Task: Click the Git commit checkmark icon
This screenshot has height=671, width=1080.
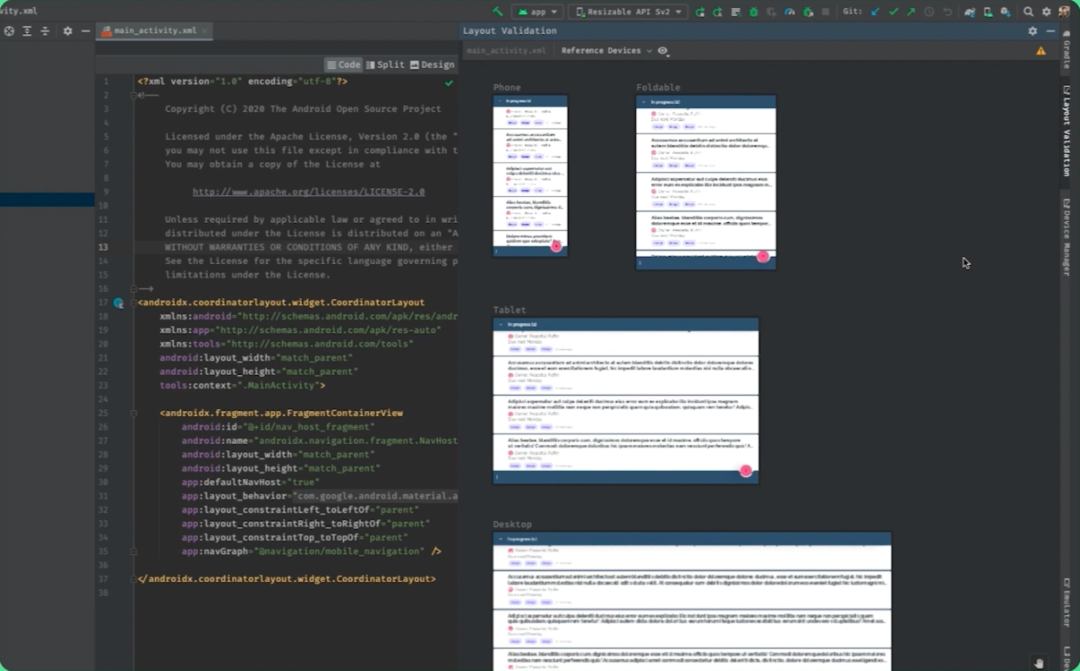Action: click(893, 12)
